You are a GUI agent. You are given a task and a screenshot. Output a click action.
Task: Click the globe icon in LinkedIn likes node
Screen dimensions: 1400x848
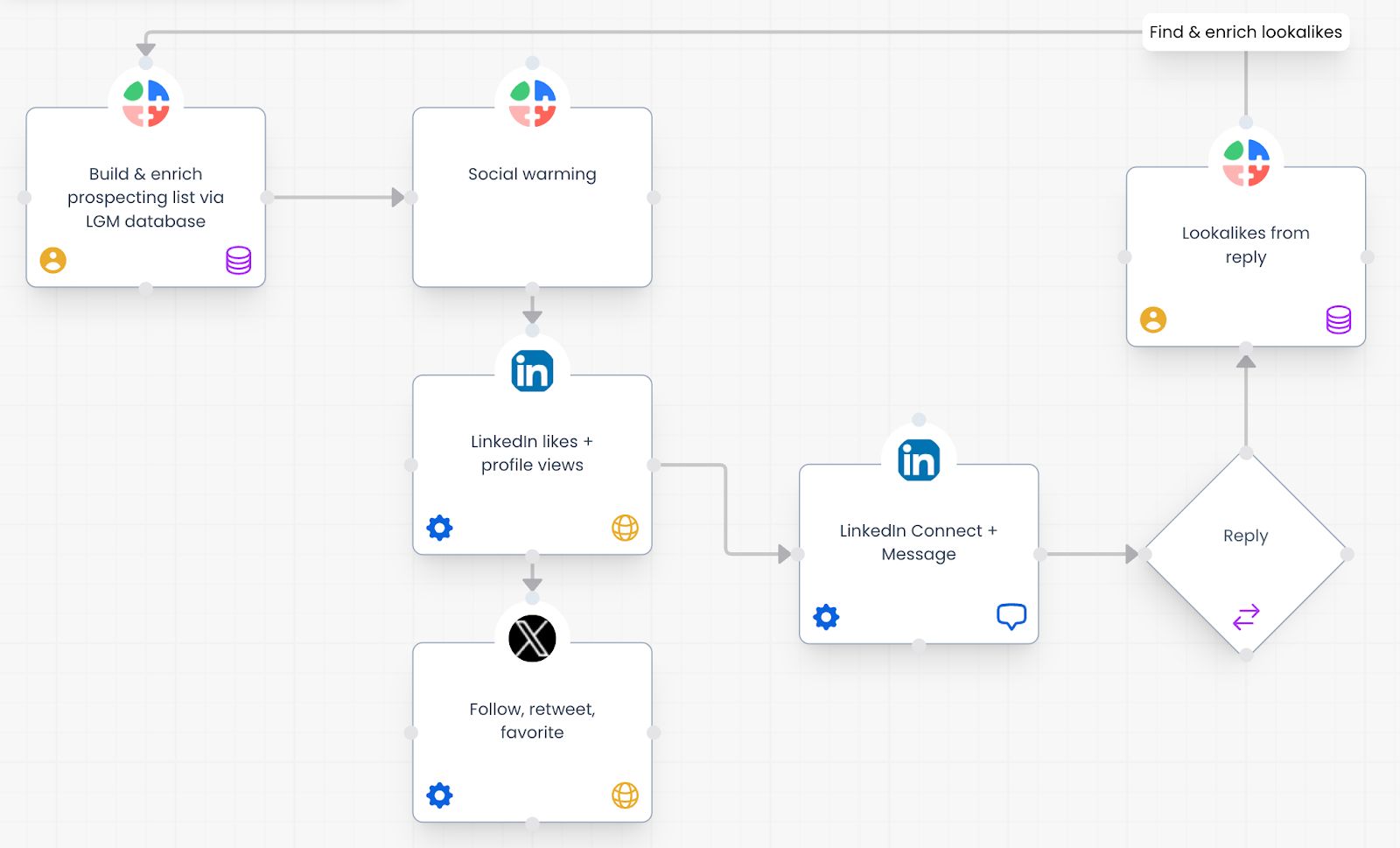tap(625, 528)
